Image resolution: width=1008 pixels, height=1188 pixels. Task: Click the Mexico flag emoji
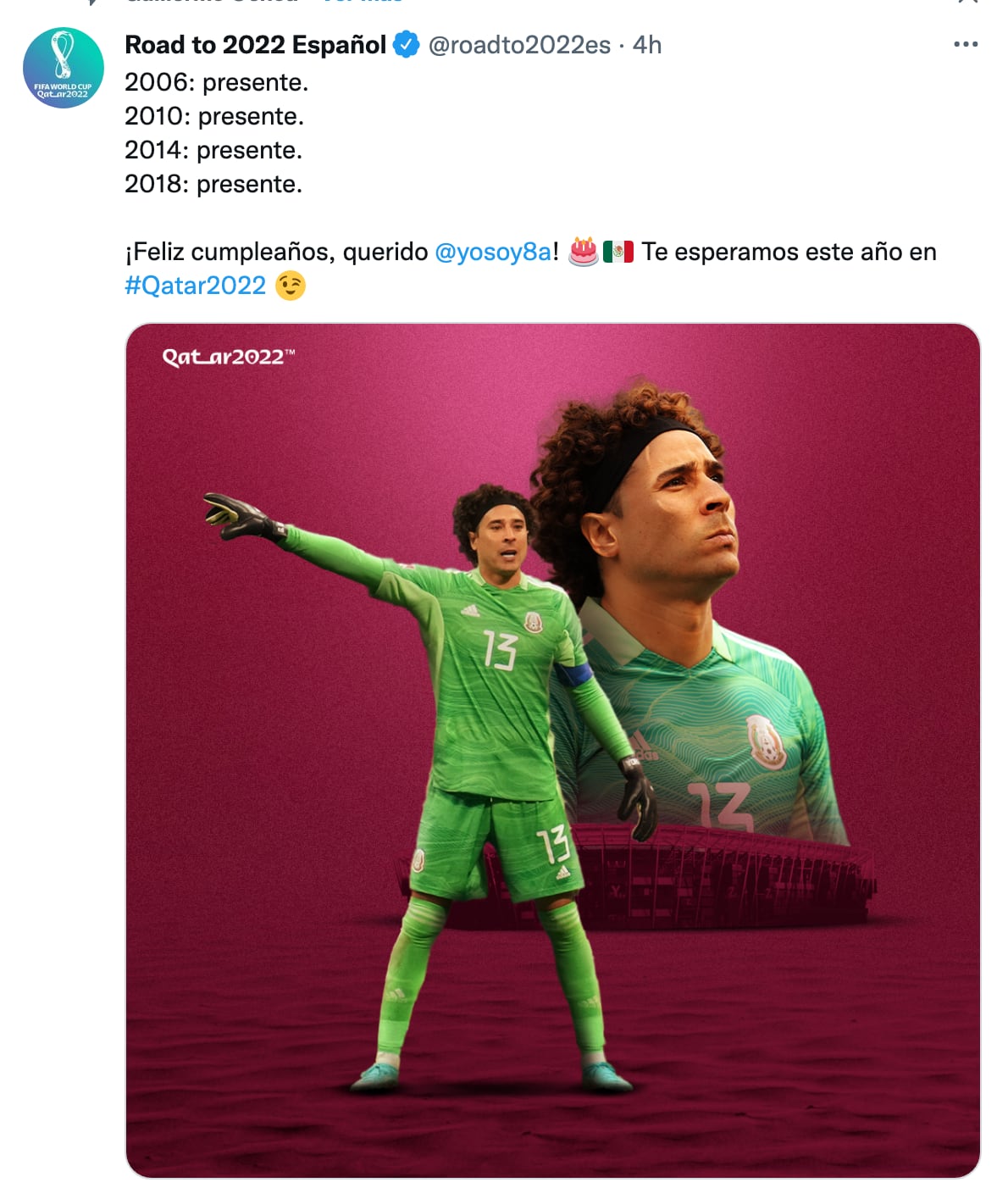click(618, 252)
